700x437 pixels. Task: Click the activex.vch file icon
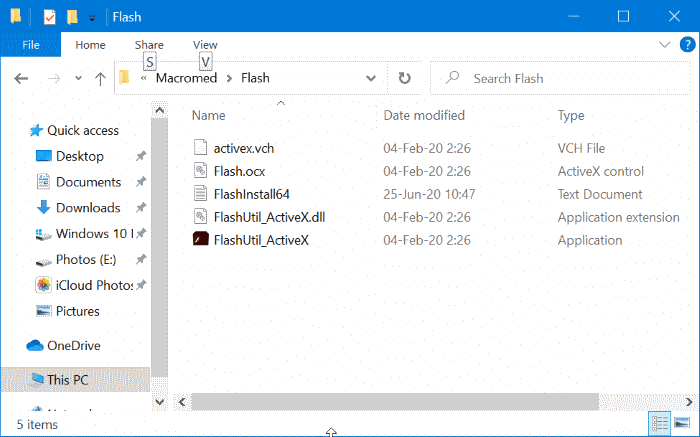(200, 147)
